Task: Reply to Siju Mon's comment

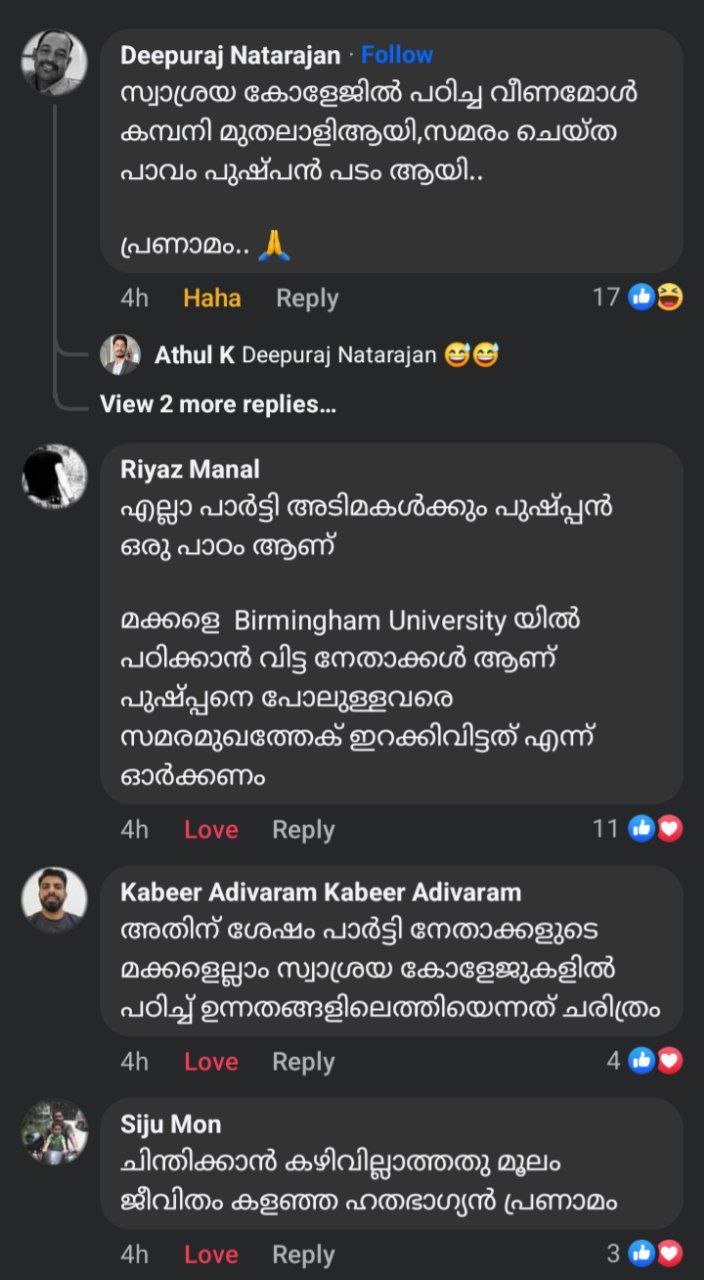Action: click(303, 1254)
